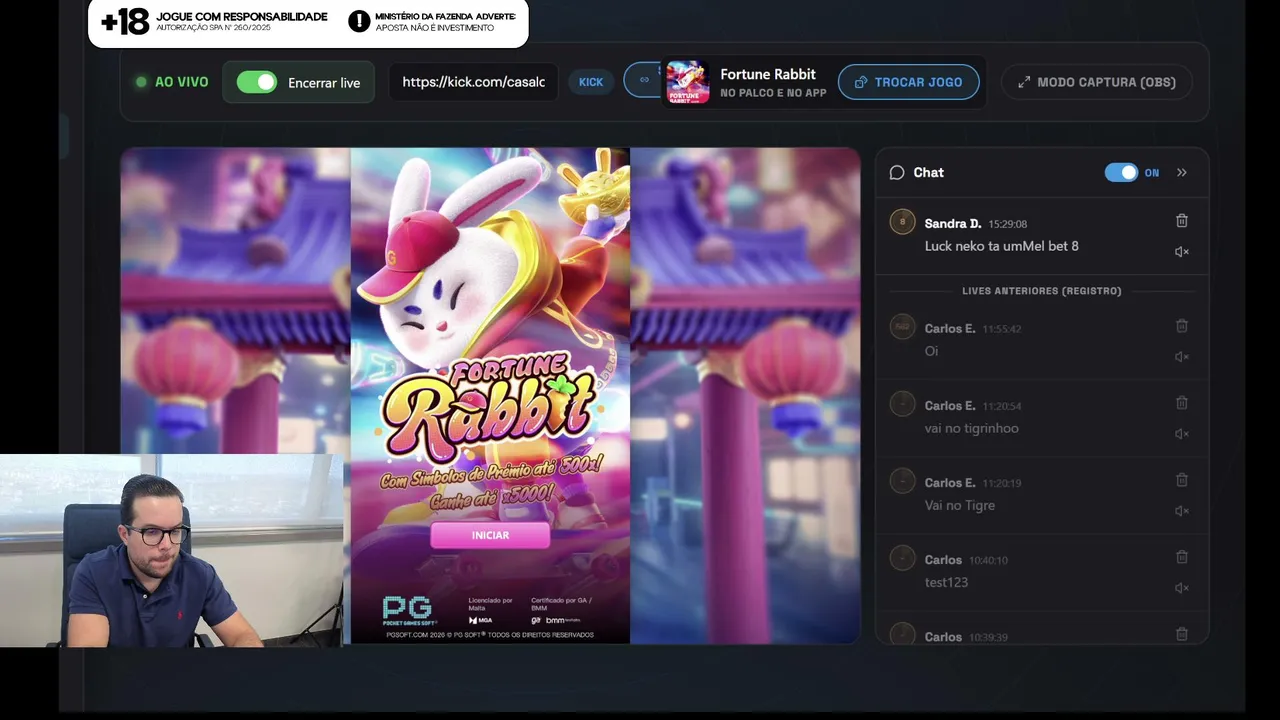Click the +18 age rating label
The image size is (1280, 720).
pyautogui.click(x=125, y=22)
